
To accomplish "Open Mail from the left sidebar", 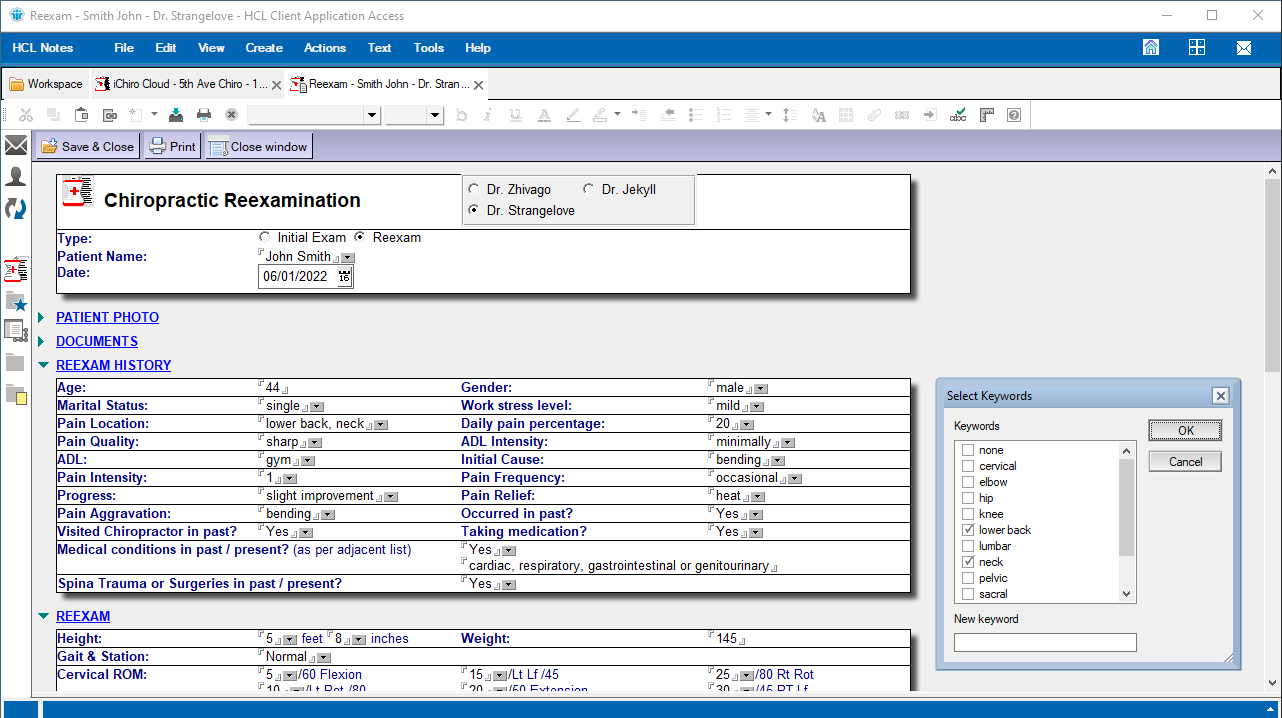I will point(16,146).
